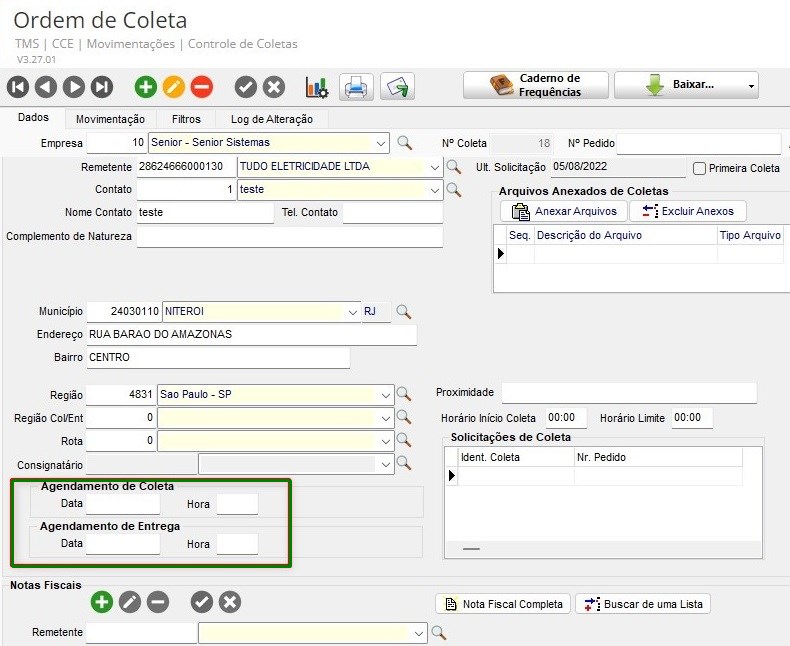Expand Região dropdown Sao Paulo - SP
Image resolution: width=790 pixels, height=646 pixels.
[386, 395]
